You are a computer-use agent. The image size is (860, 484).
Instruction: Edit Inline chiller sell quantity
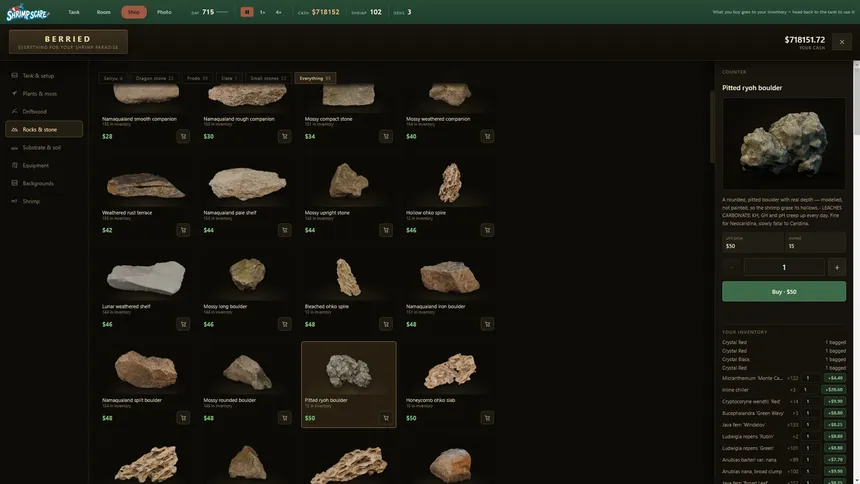click(x=809, y=390)
